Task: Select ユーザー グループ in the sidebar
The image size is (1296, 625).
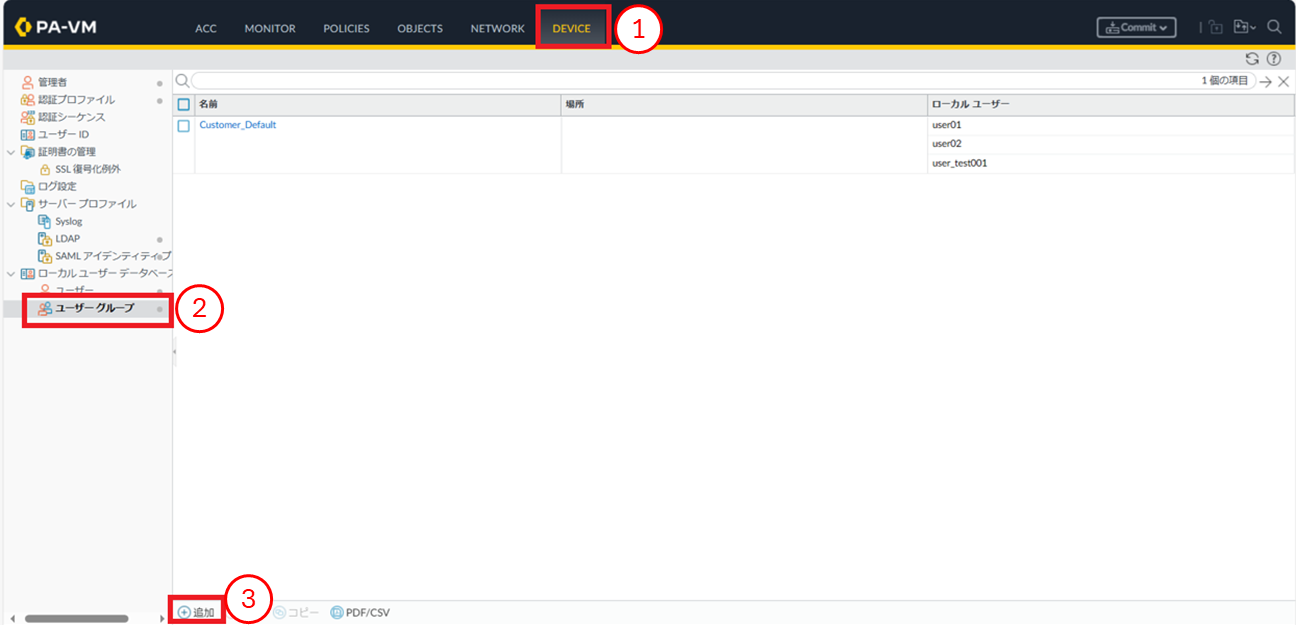Action: click(x=95, y=308)
